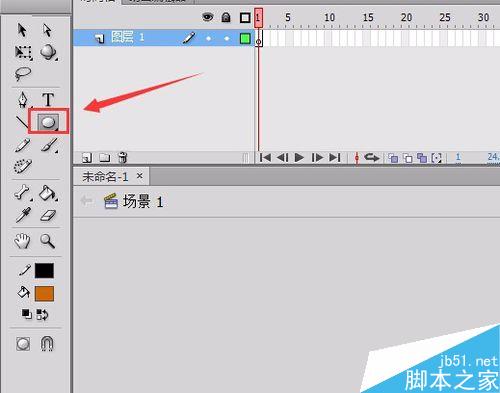
Task: Reset to black and white colors
Action: pos(27,314)
